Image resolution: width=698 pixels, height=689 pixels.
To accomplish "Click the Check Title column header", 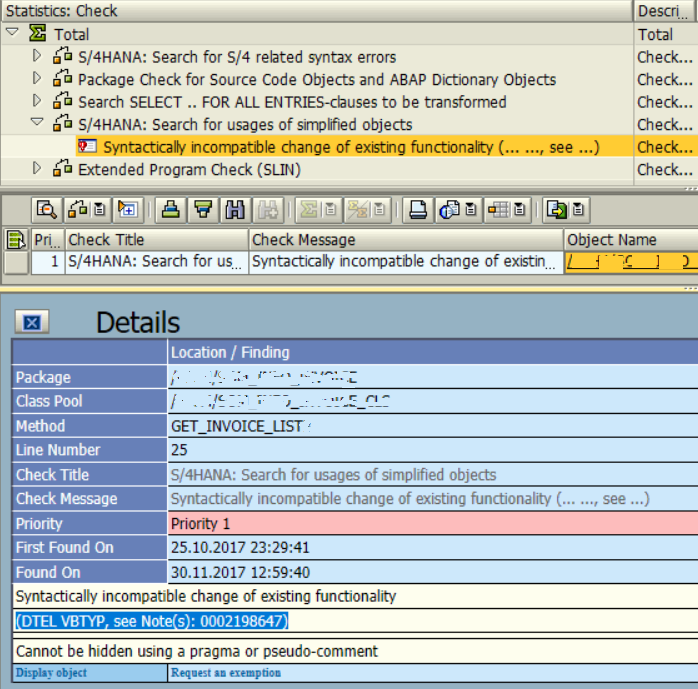I will click(x=157, y=240).
